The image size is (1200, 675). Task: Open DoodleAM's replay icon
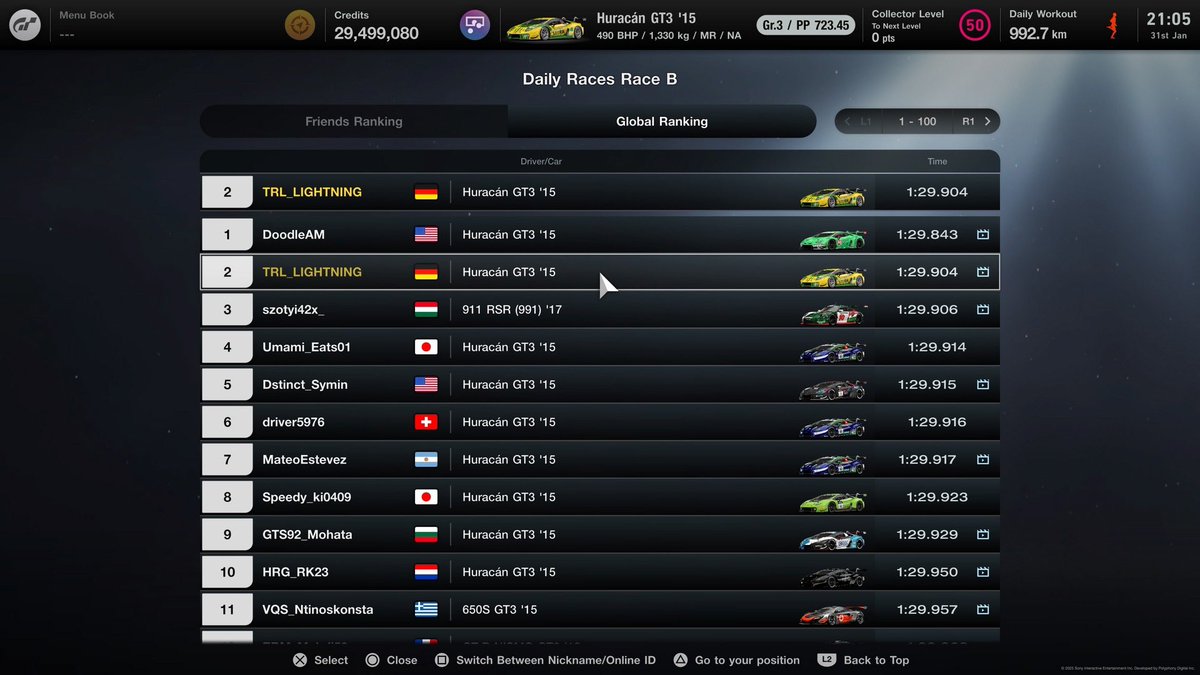(x=983, y=234)
